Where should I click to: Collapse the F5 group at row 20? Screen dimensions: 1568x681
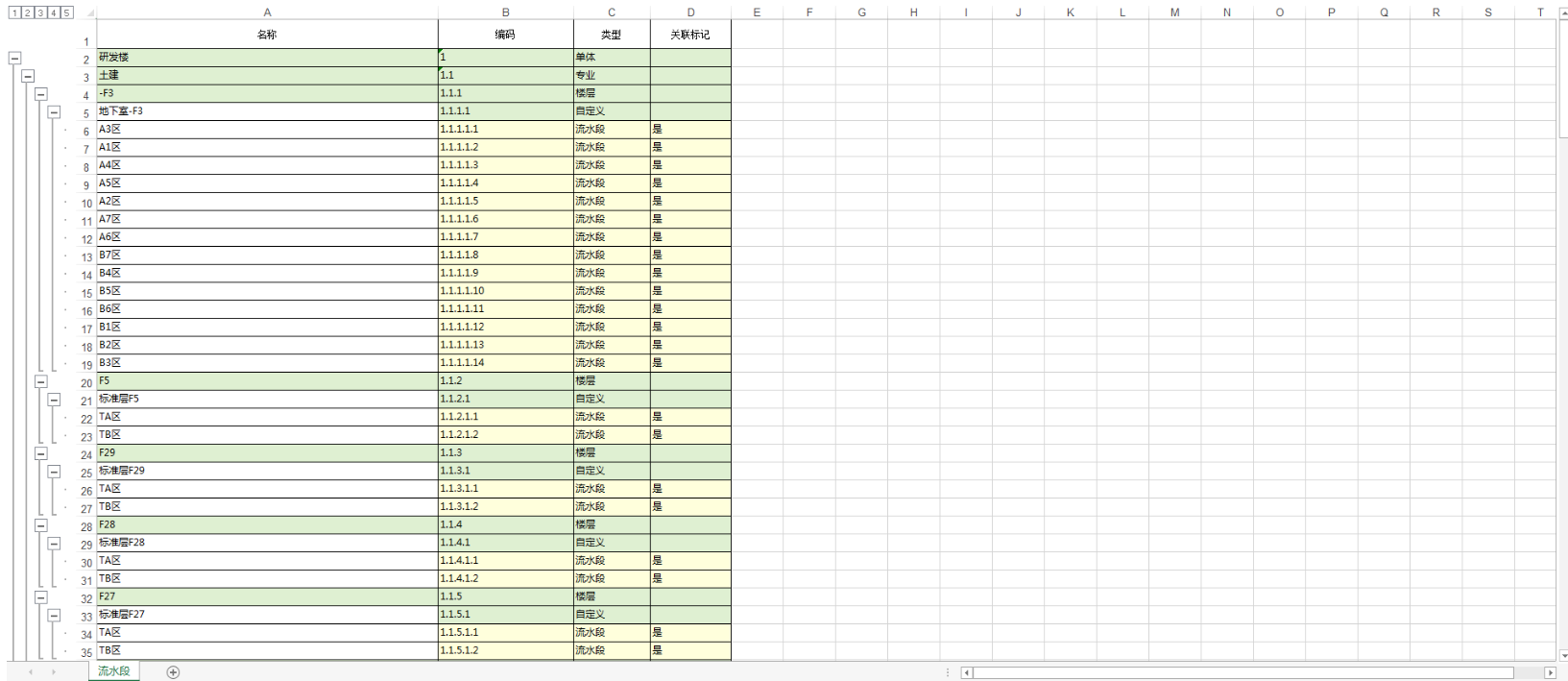coord(40,381)
